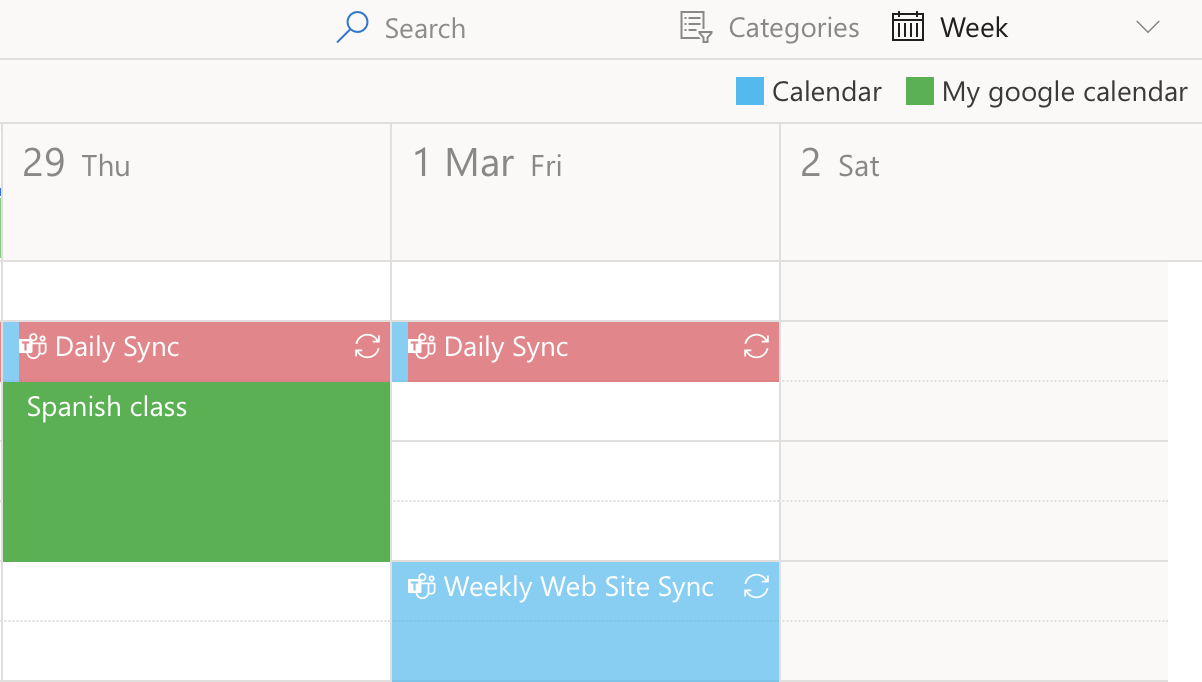Select the Weekly Web Site Sync event

585,621
